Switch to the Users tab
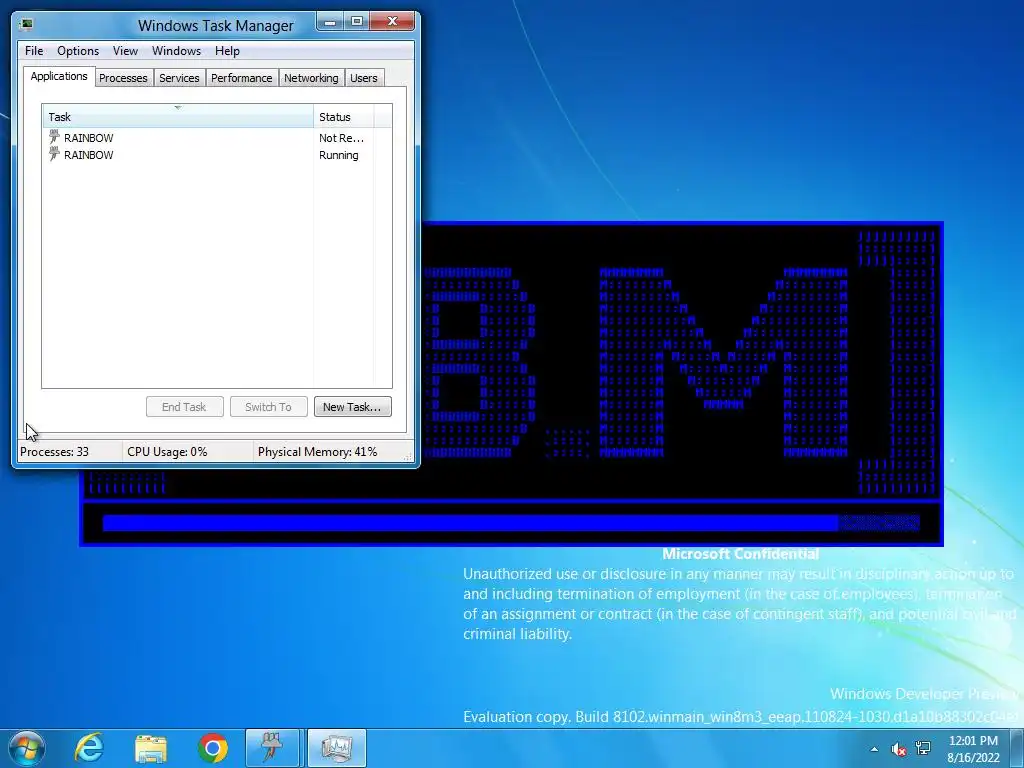Image resolution: width=1024 pixels, height=768 pixels. pos(364,78)
